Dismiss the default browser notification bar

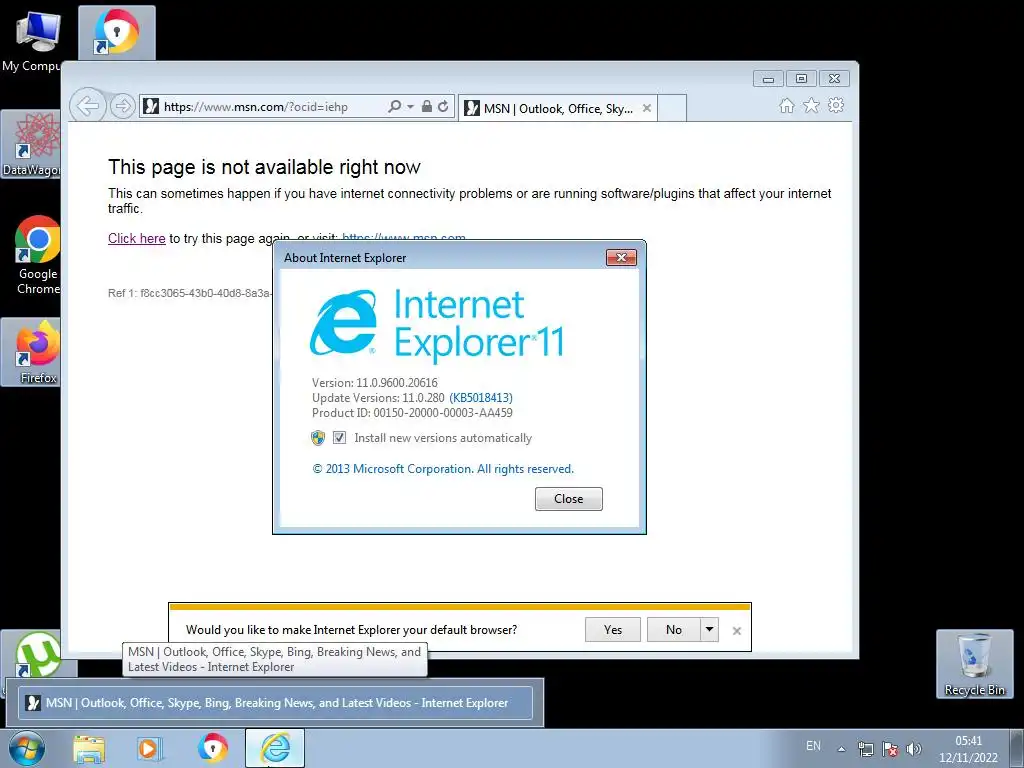point(737,631)
